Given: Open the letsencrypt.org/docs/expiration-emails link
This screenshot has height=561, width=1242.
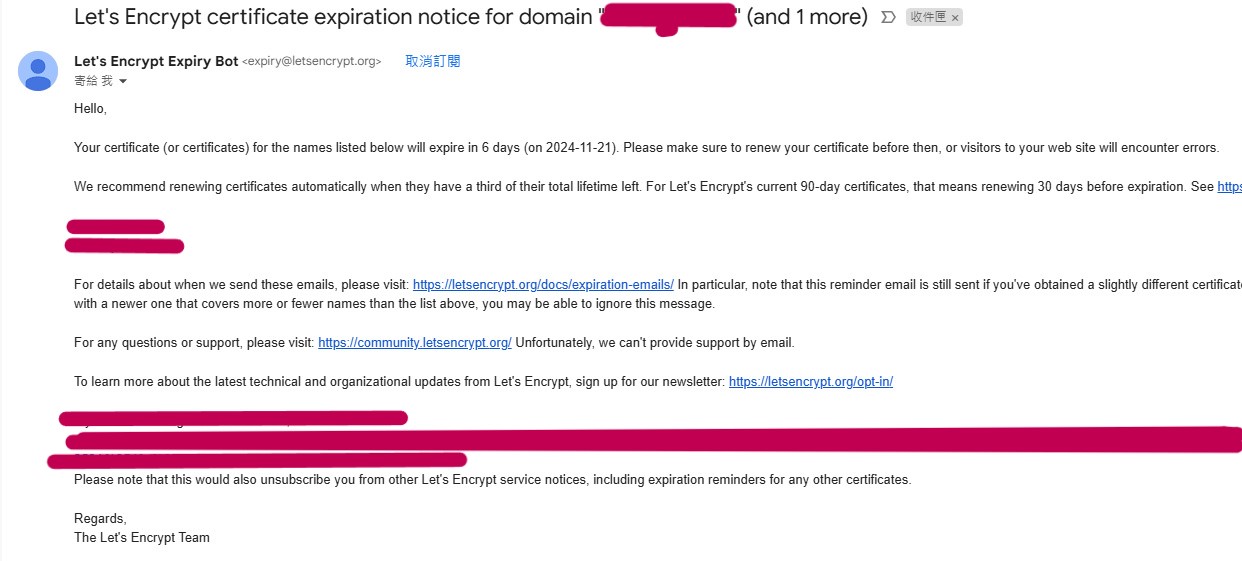Looking at the screenshot, I should tap(543, 285).
